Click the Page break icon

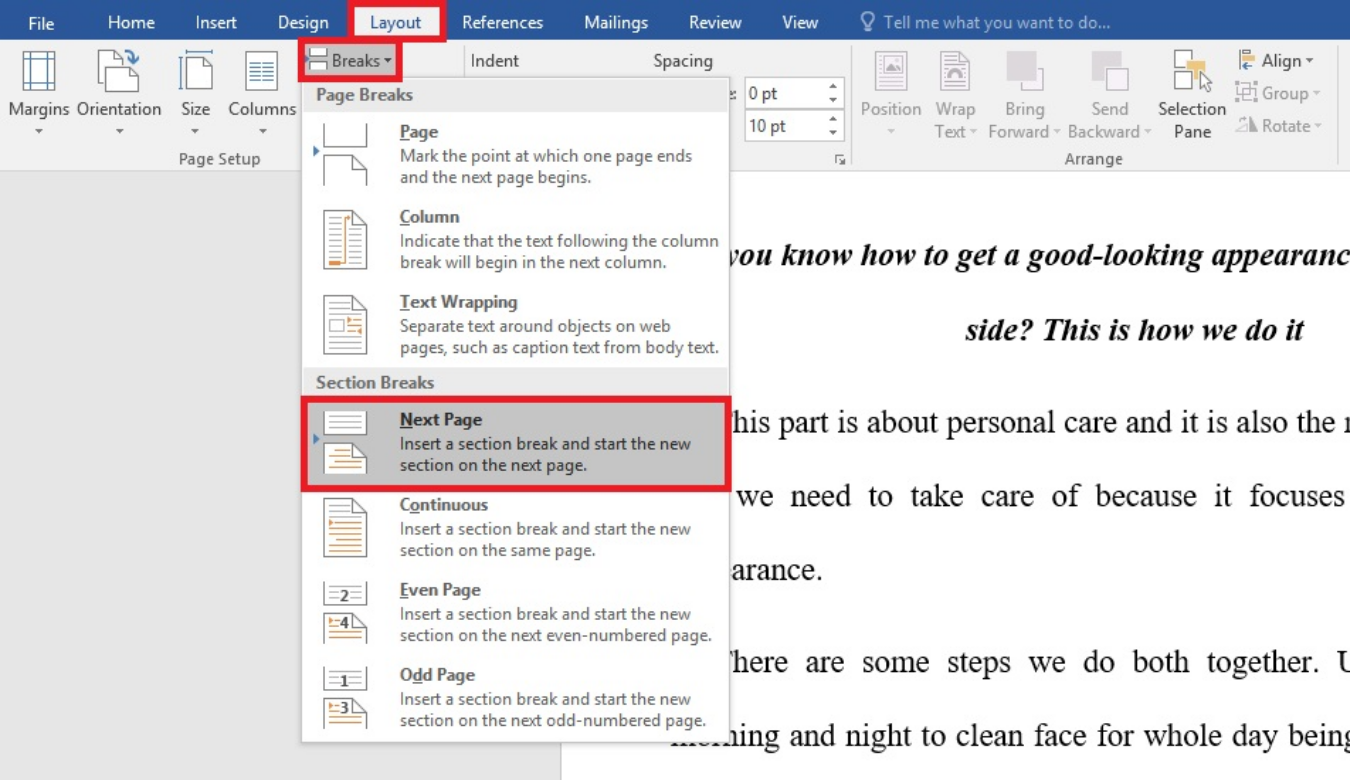coord(345,154)
